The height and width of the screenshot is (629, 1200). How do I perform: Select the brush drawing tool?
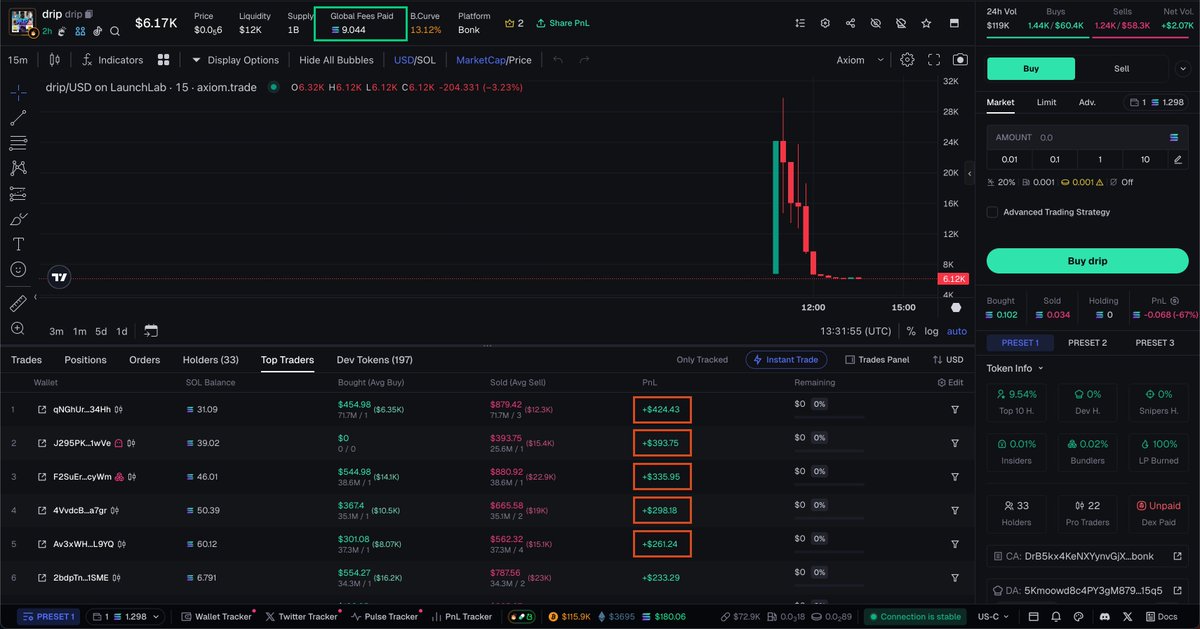point(18,219)
